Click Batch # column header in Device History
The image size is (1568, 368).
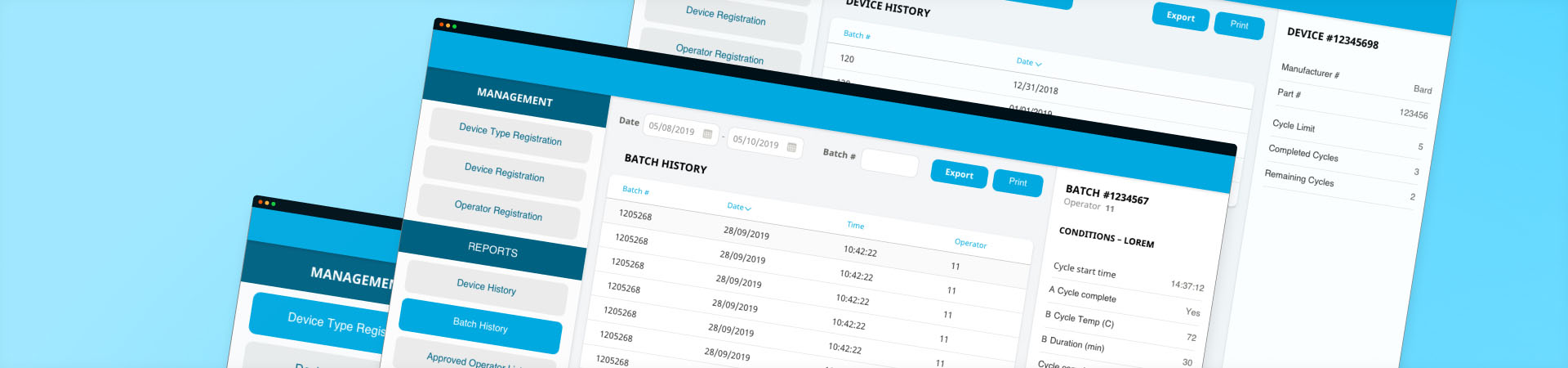(x=857, y=34)
